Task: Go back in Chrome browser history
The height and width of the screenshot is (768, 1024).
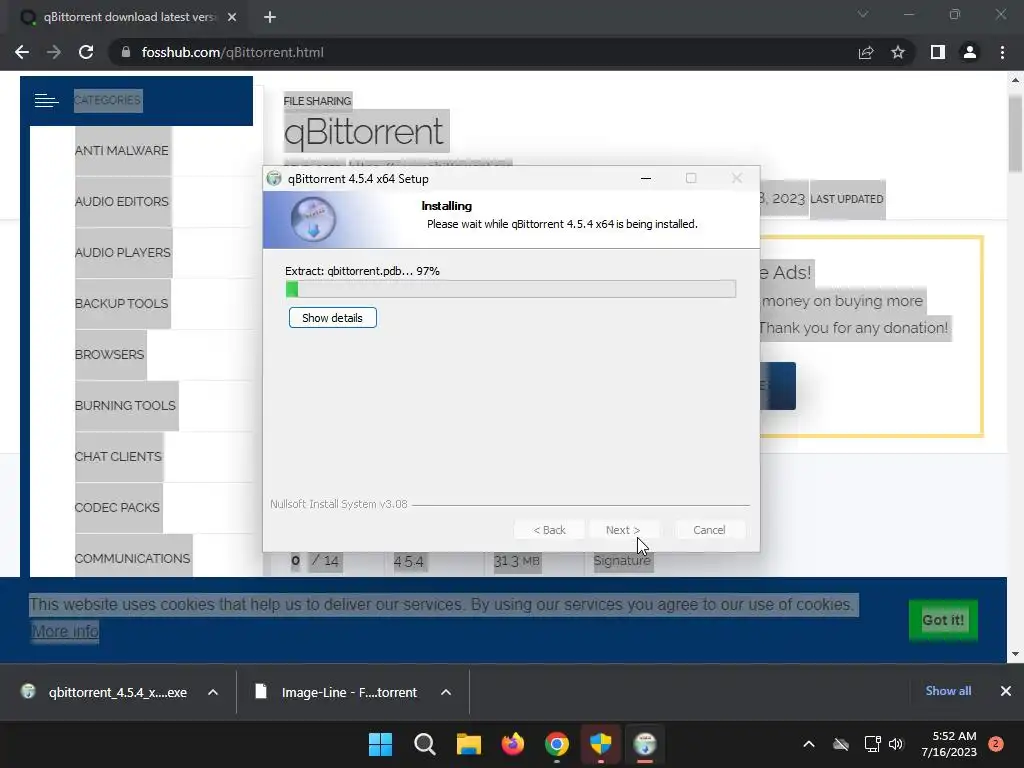Action: [x=22, y=52]
